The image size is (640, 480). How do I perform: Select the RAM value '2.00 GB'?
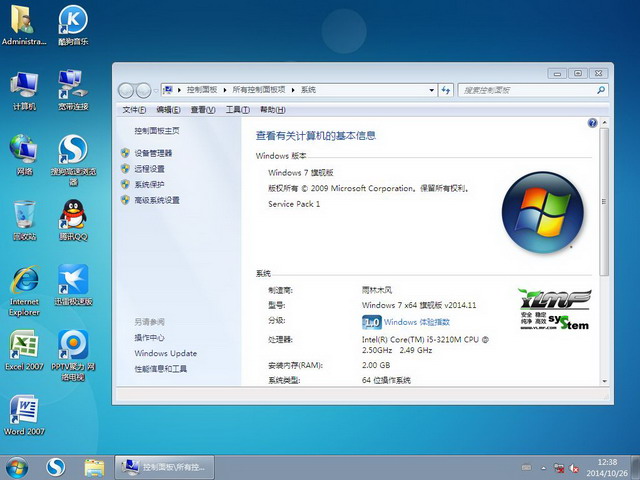376,365
